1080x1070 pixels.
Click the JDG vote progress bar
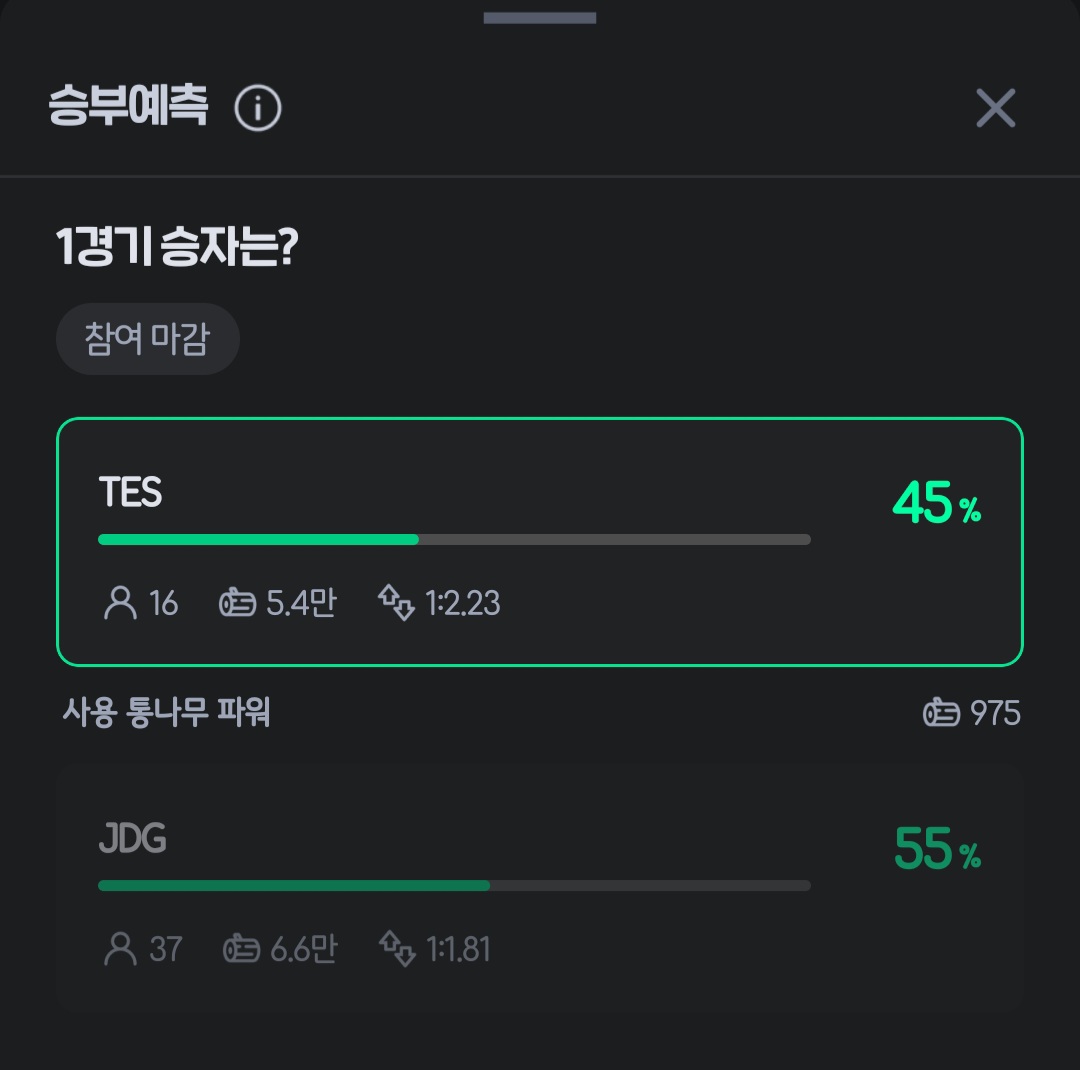(x=454, y=885)
